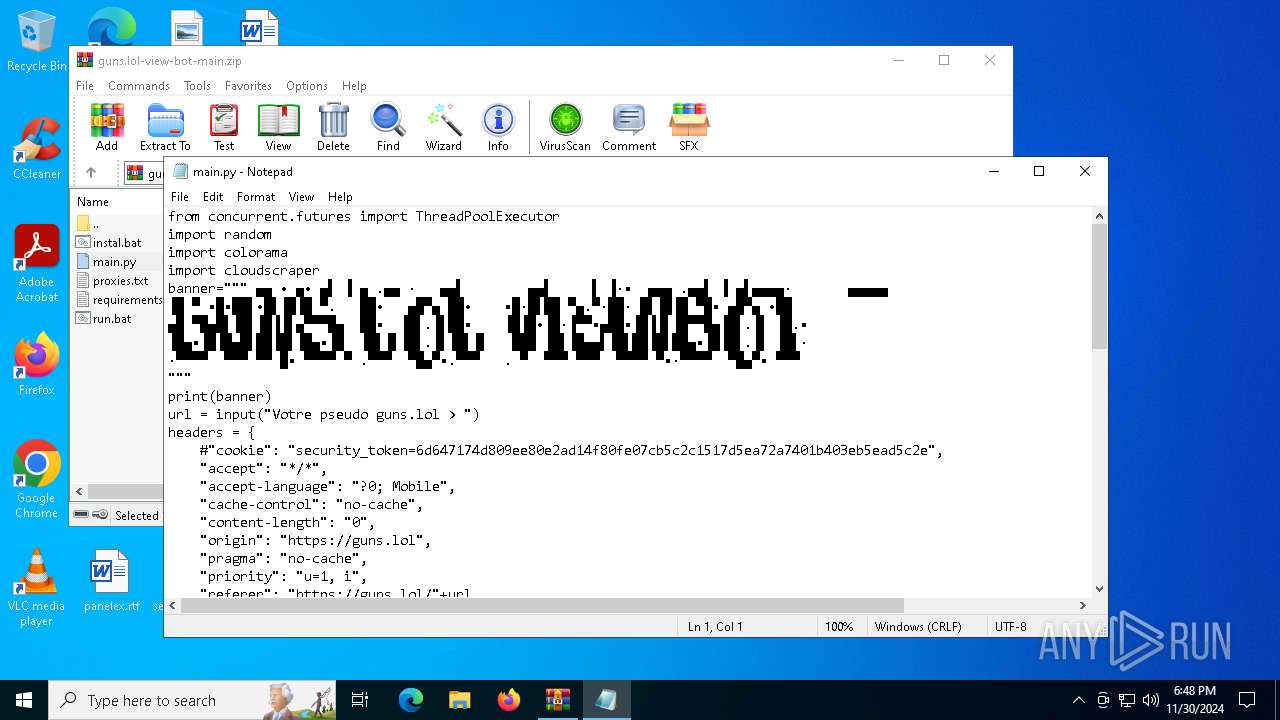This screenshot has height=720, width=1280.
Task: Open Google Chrome desktop shortcut
Action: coord(37,480)
